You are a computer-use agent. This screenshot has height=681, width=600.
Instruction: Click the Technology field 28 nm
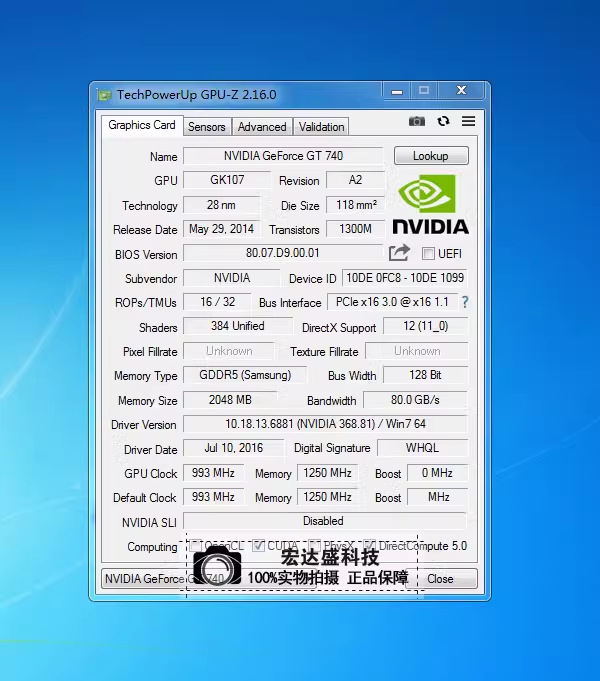pos(222,205)
